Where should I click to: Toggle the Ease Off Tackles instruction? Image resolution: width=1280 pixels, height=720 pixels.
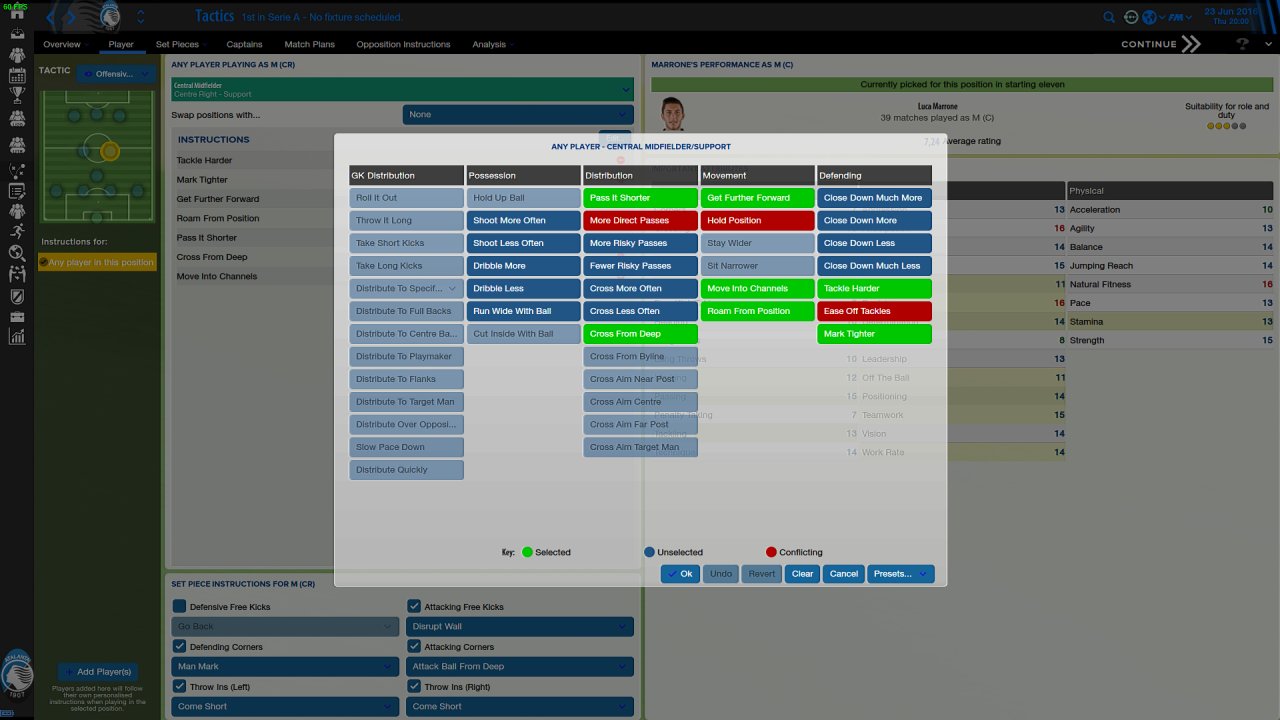pyautogui.click(x=874, y=311)
